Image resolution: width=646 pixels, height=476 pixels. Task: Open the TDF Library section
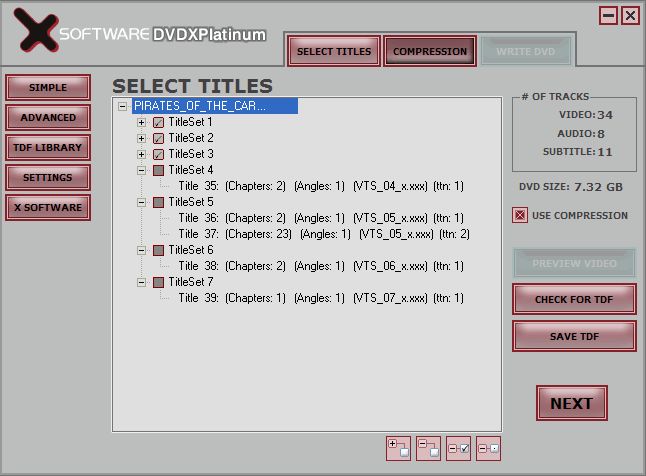(48, 148)
